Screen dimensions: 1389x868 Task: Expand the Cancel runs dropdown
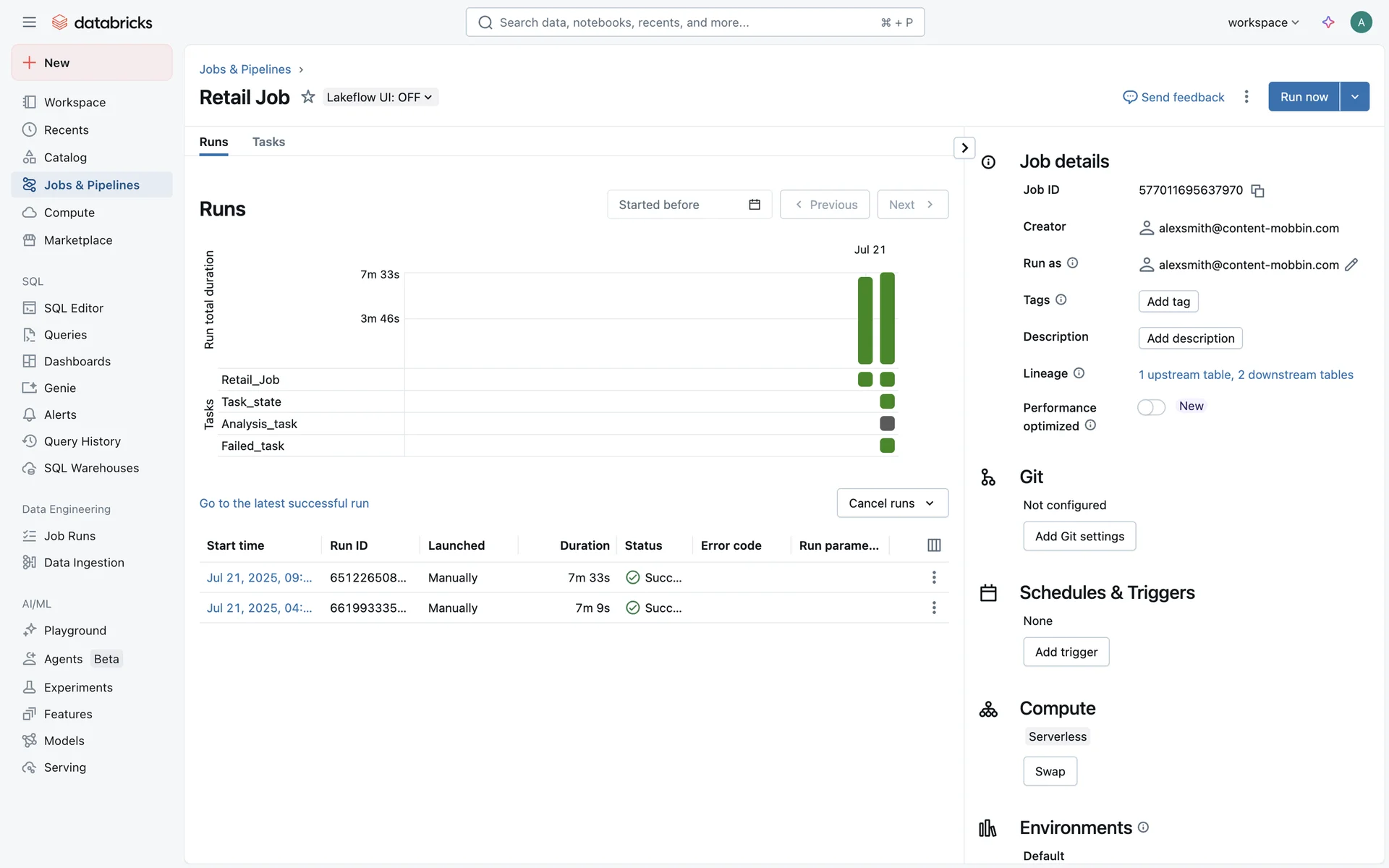(x=892, y=503)
